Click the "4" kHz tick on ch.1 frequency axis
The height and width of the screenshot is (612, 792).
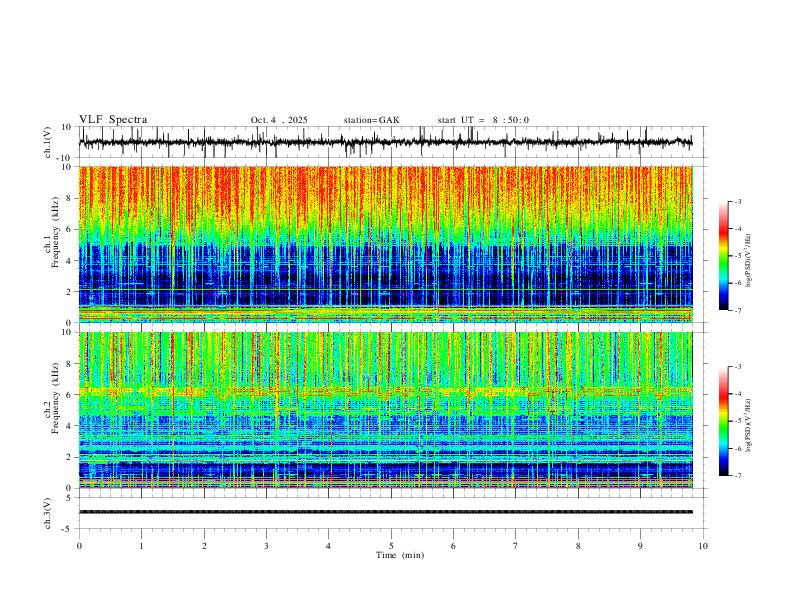point(70,261)
